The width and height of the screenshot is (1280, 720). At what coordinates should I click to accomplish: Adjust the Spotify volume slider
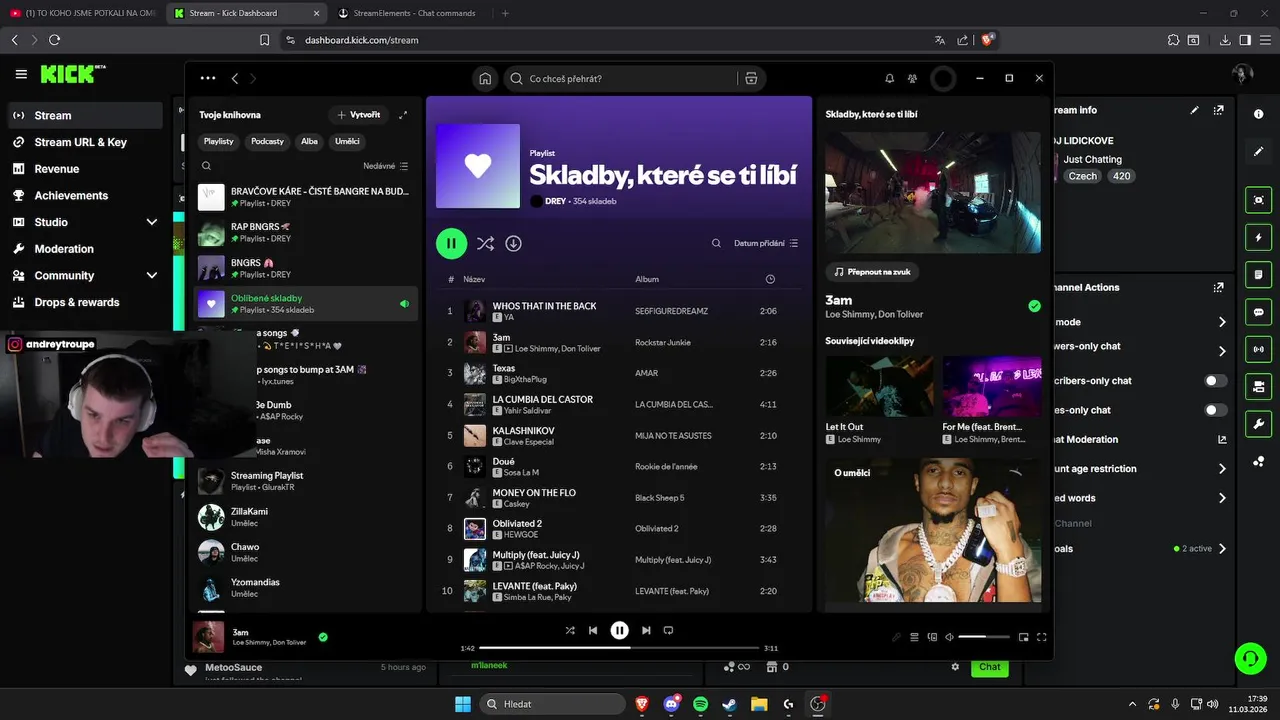(x=984, y=637)
